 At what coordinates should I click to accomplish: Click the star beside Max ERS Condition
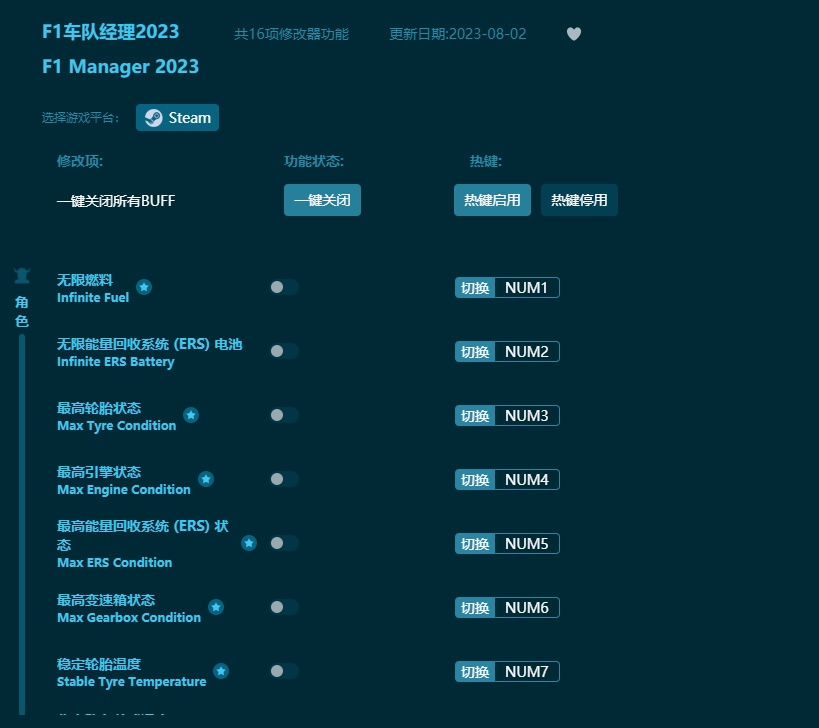click(x=249, y=543)
